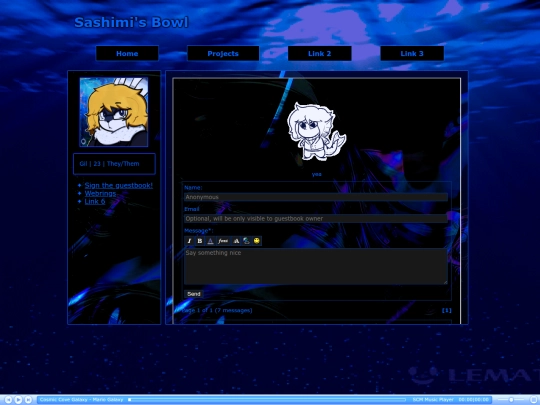
Task: Go to guestbook page [1]
Action: coord(447,310)
